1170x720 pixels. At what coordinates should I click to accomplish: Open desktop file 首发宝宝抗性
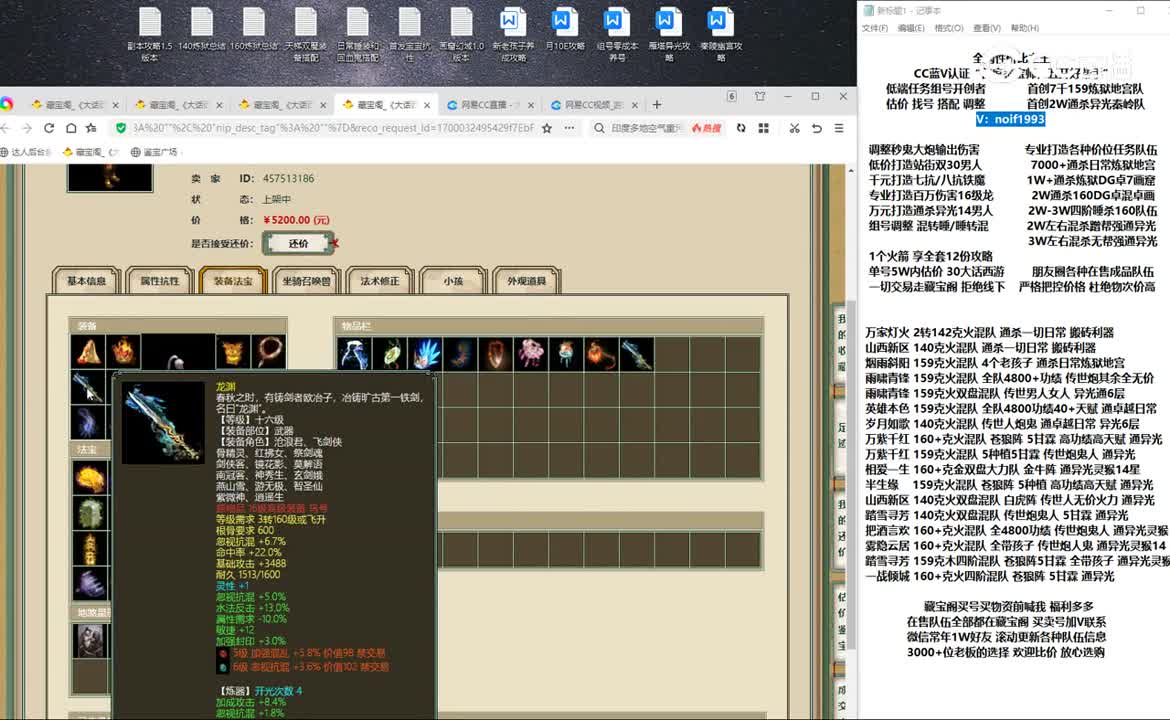point(410,34)
